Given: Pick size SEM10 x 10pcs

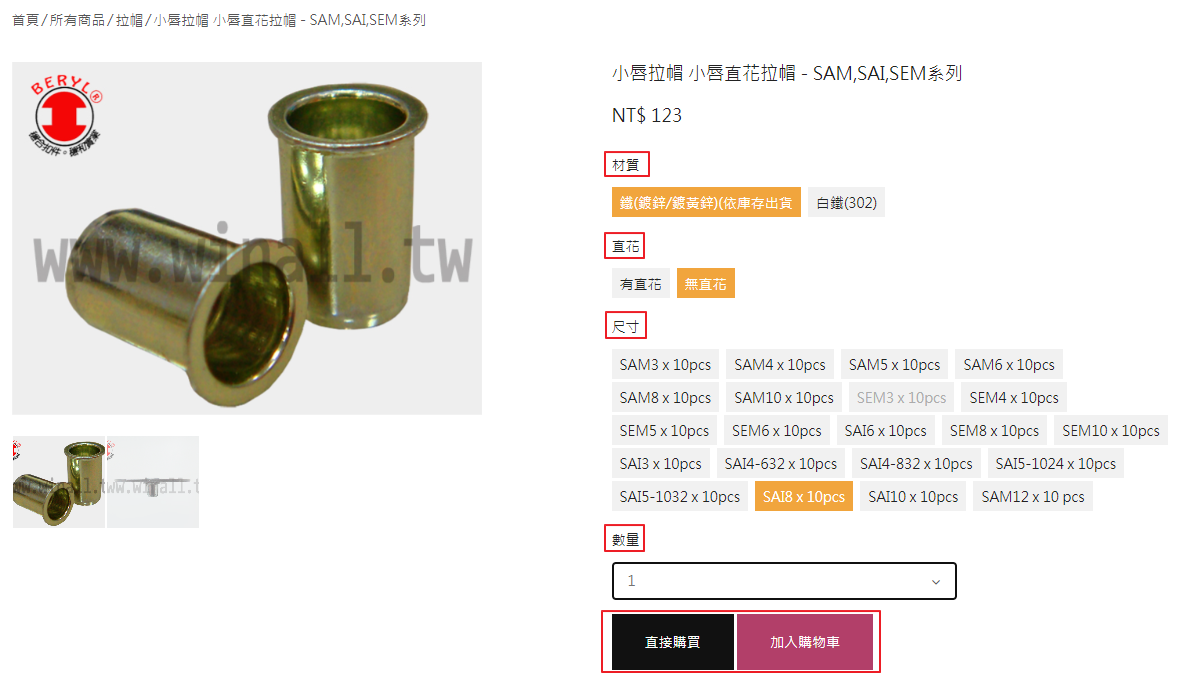Looking at the screenshot, I should pyautogui.click(x=1110, y=431).
